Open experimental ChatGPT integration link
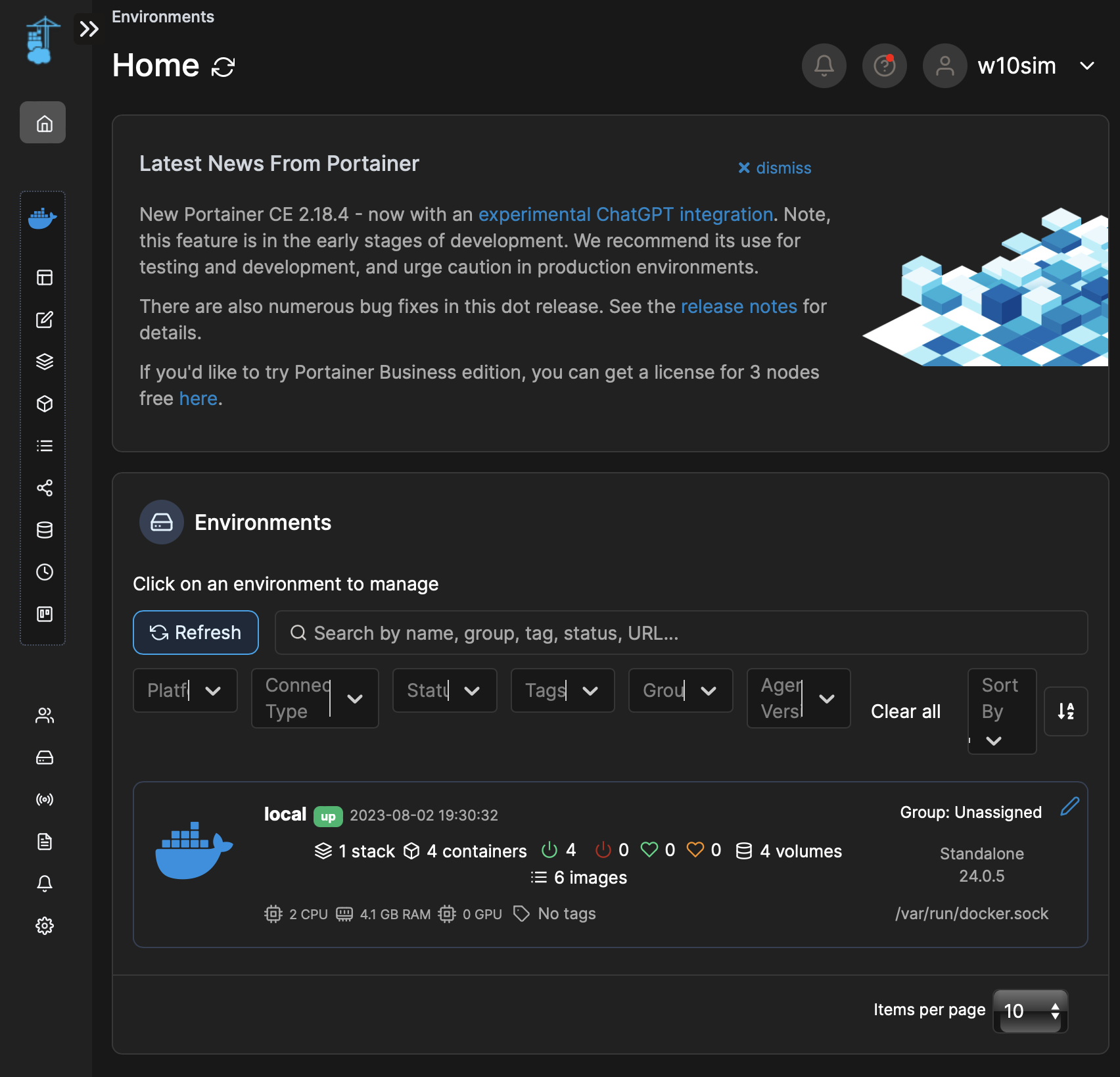The width and height of the screenshot is (1120, 1077). [625, 214]
